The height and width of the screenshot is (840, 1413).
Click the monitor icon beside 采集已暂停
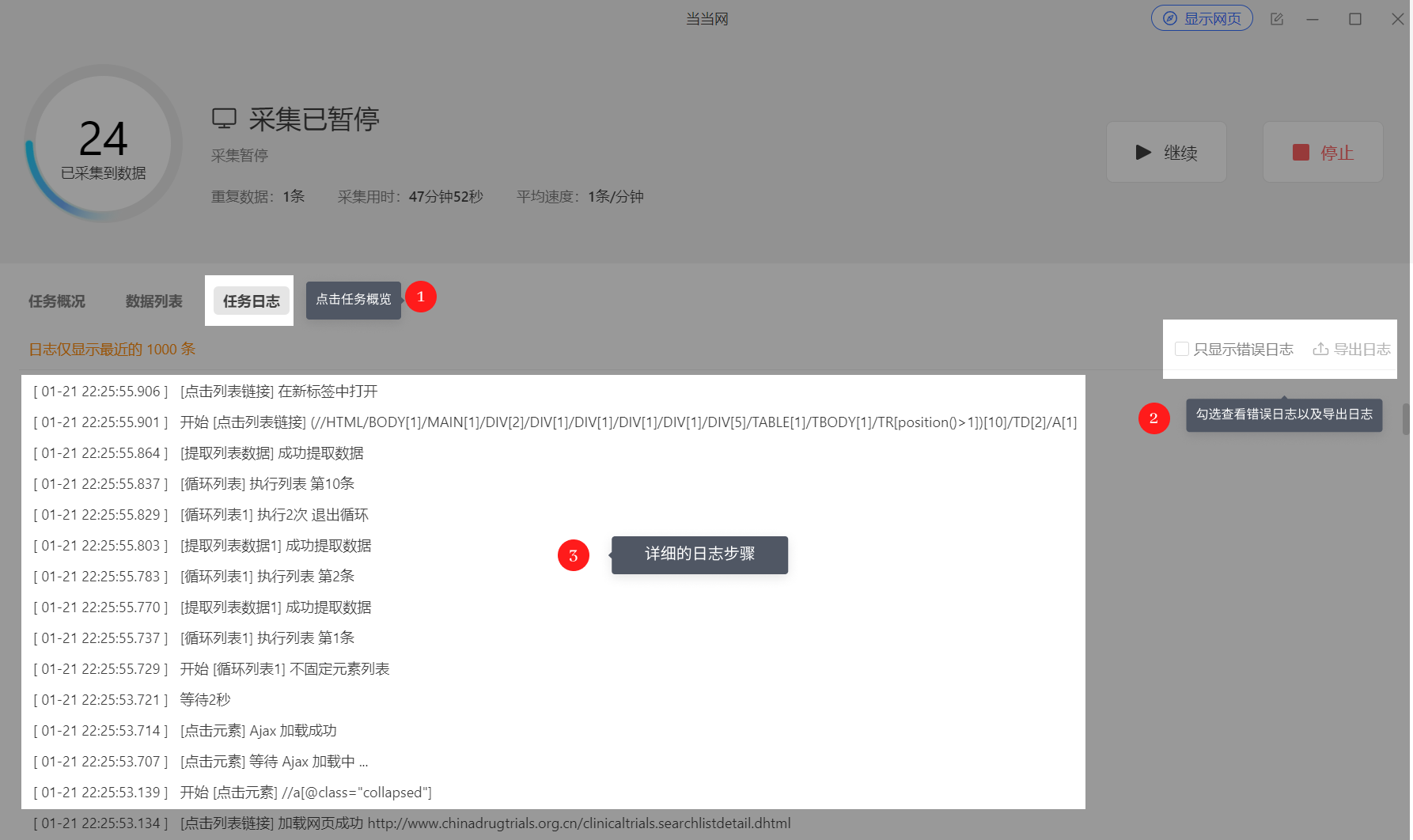tap(224, 119)
